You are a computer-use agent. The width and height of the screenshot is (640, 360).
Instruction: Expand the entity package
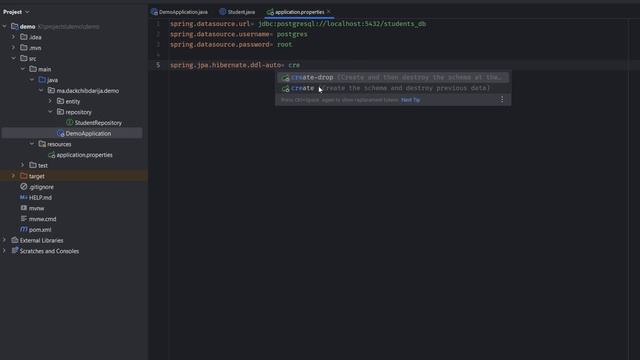(50, 101)
